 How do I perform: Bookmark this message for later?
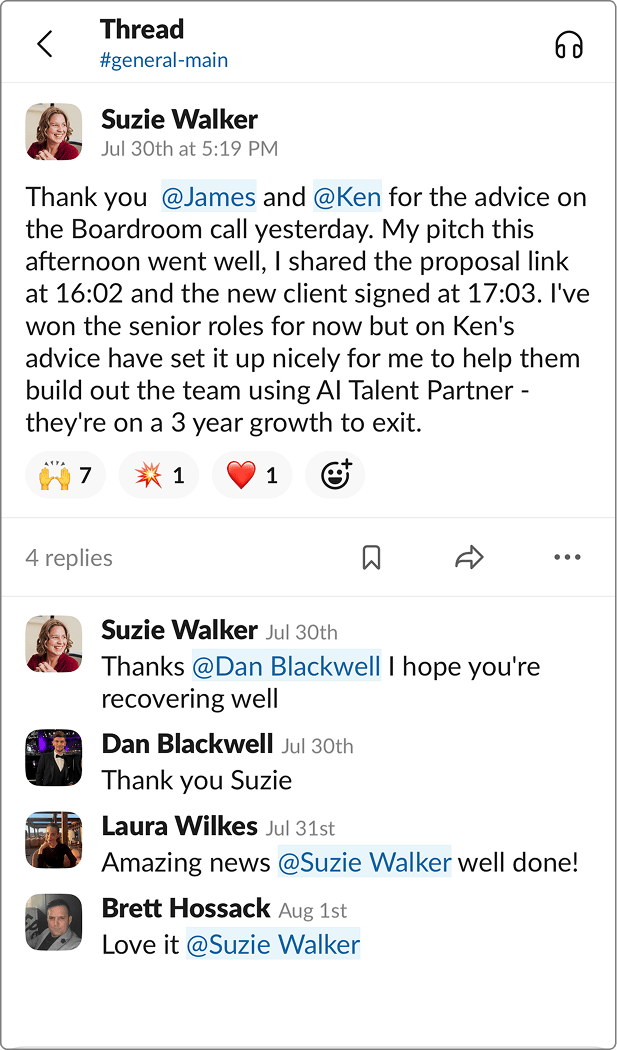pyautogui.click(x=371, y=558)
